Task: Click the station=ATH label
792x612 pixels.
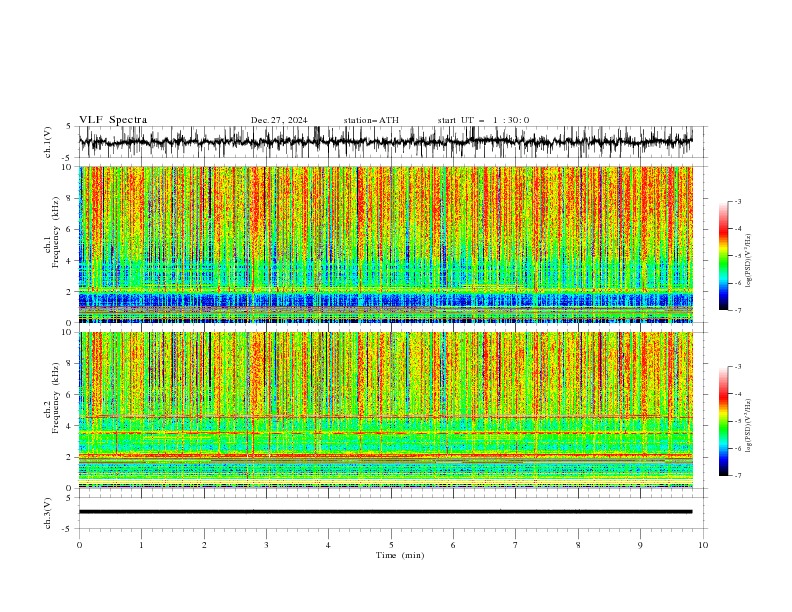Action: click(371, 120)
